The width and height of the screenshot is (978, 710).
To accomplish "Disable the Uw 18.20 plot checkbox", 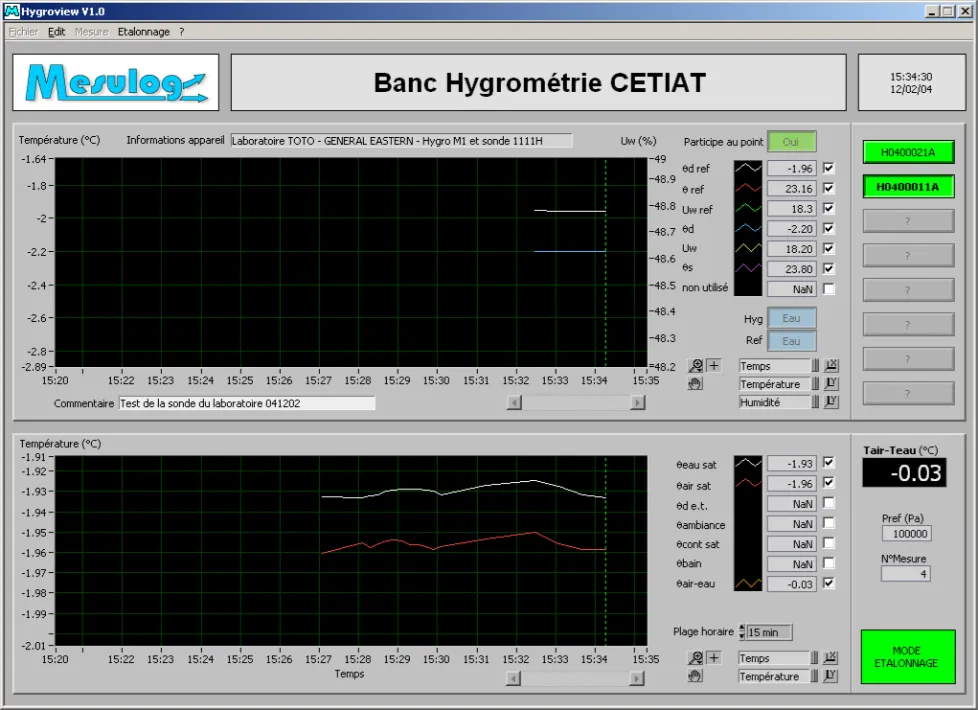I will 829,248.
